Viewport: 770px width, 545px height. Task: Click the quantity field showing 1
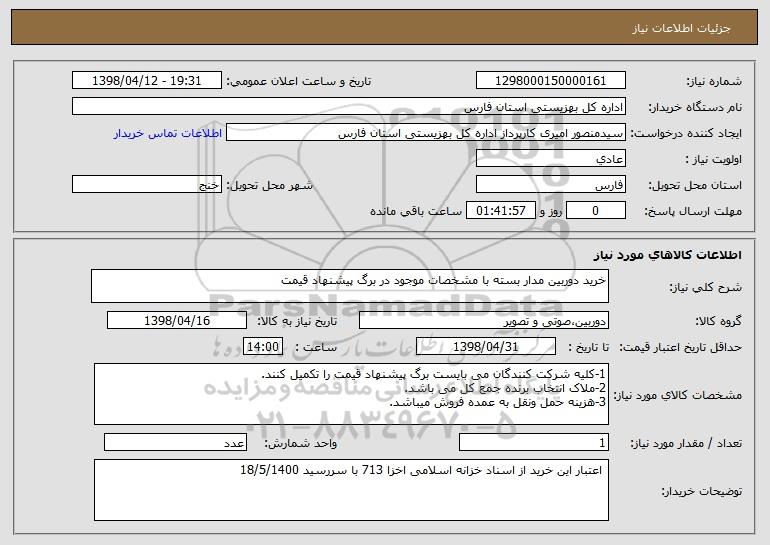[x=534, y=443]
